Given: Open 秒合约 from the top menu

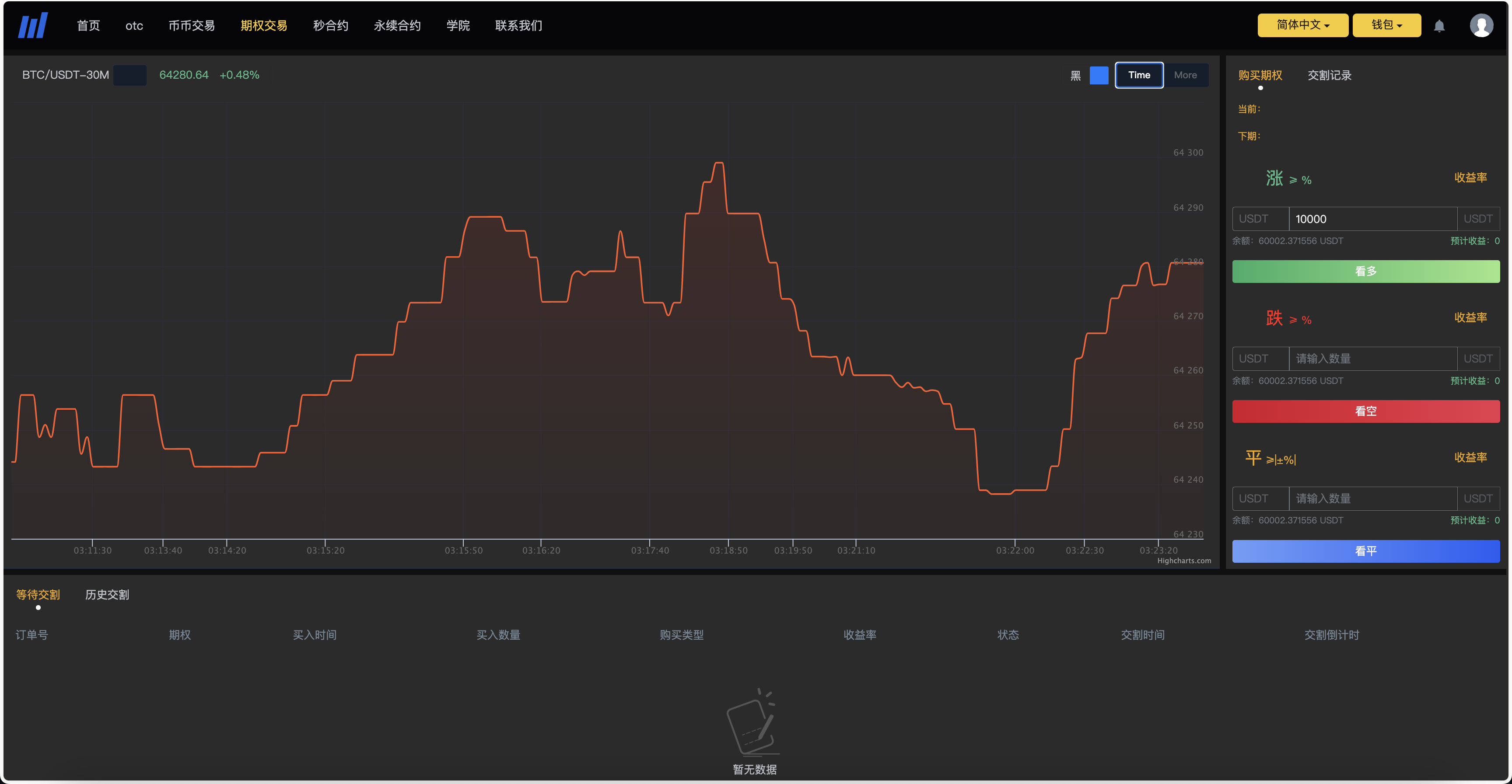Looking at the screenshot, I should point(330,26).
